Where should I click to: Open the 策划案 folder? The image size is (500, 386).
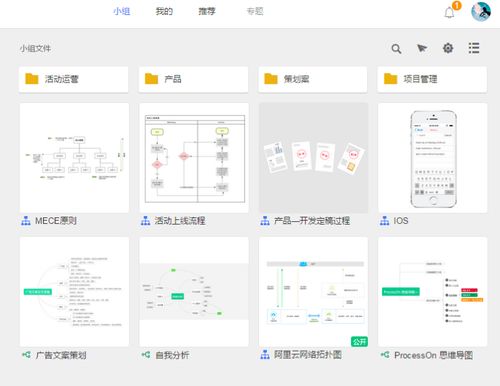pyautogui.click(x=313, y=79)
